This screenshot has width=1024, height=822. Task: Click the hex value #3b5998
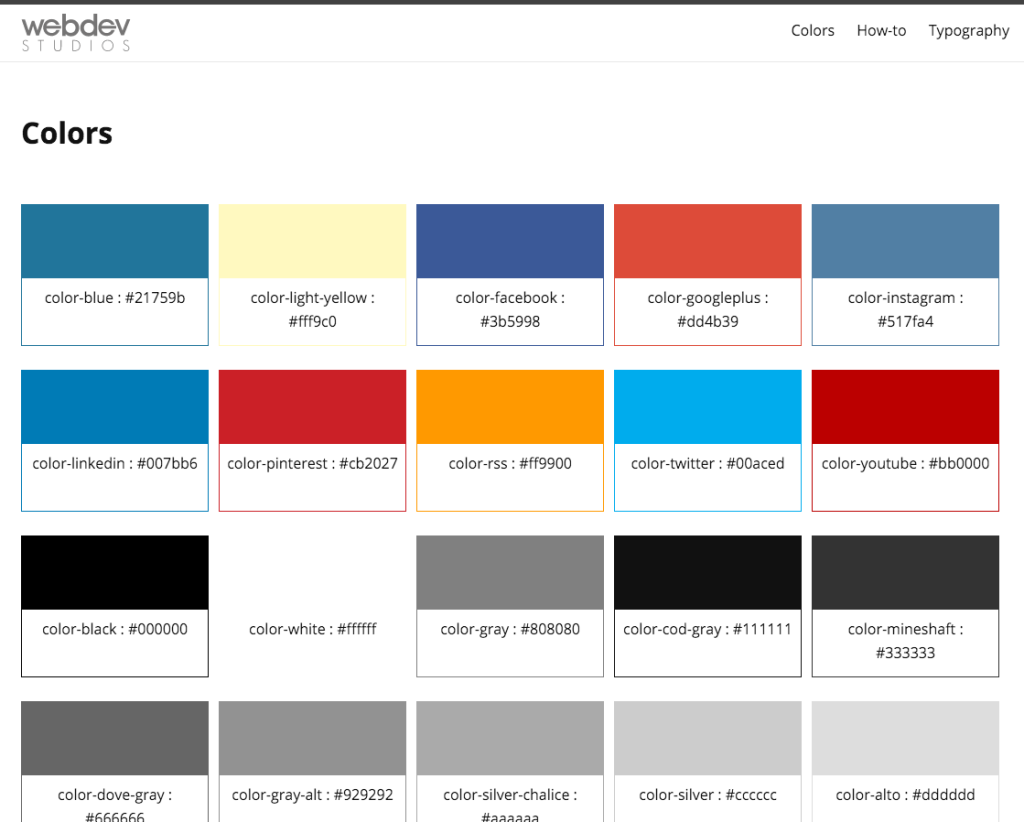[x=510, y=321]
